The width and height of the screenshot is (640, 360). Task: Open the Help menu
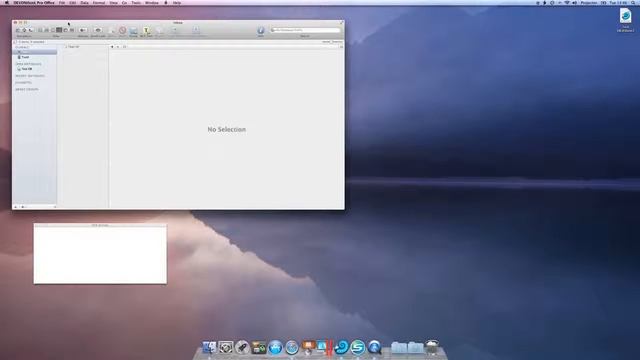point(177,2)
